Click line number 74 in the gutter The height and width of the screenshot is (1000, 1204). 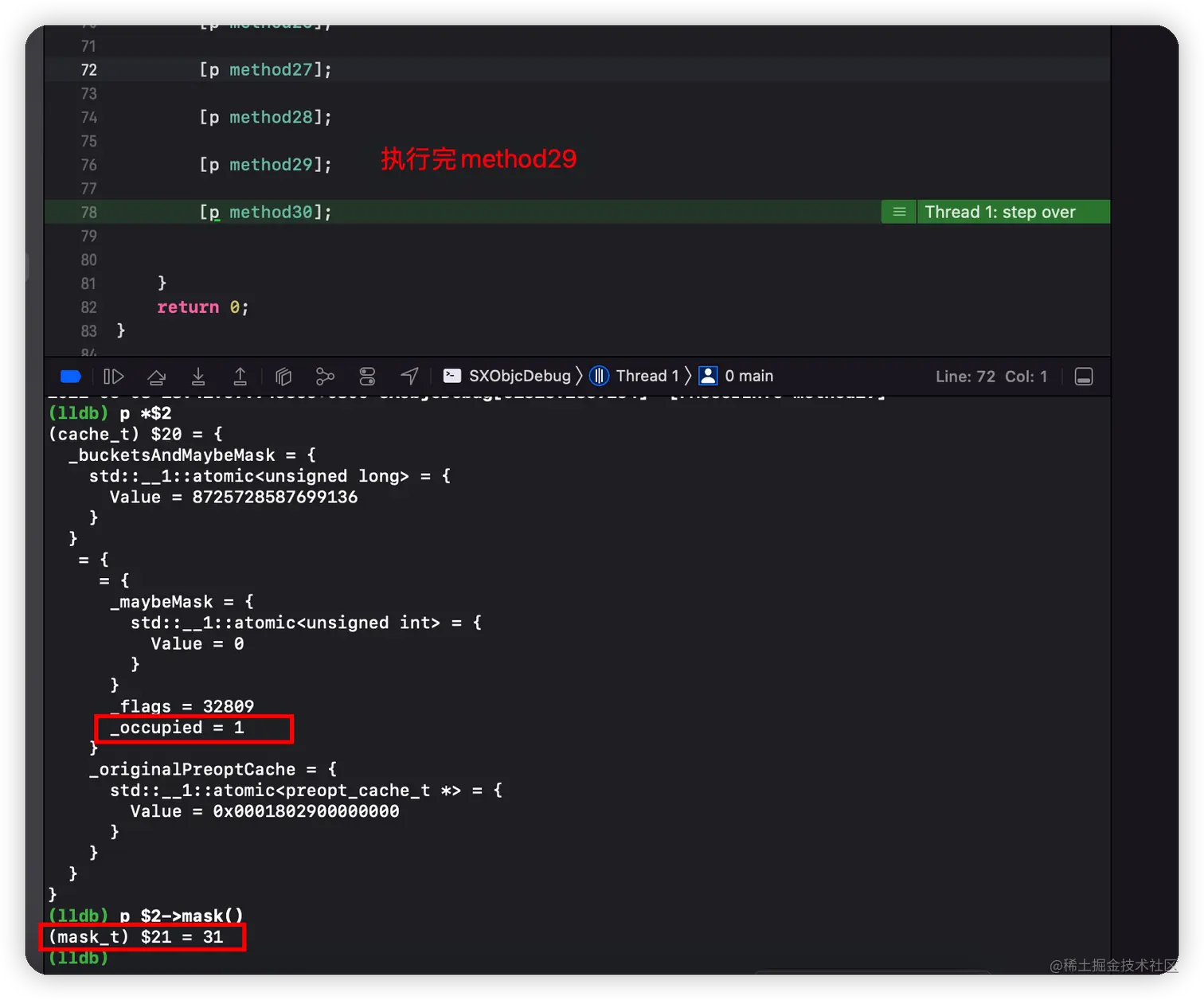(88, 118)
